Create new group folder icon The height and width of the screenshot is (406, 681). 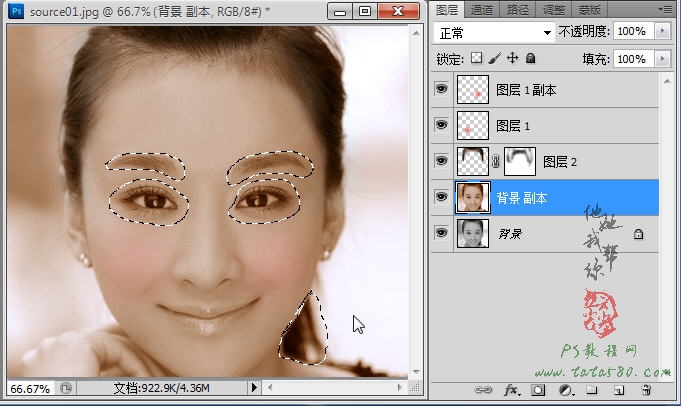592,389
